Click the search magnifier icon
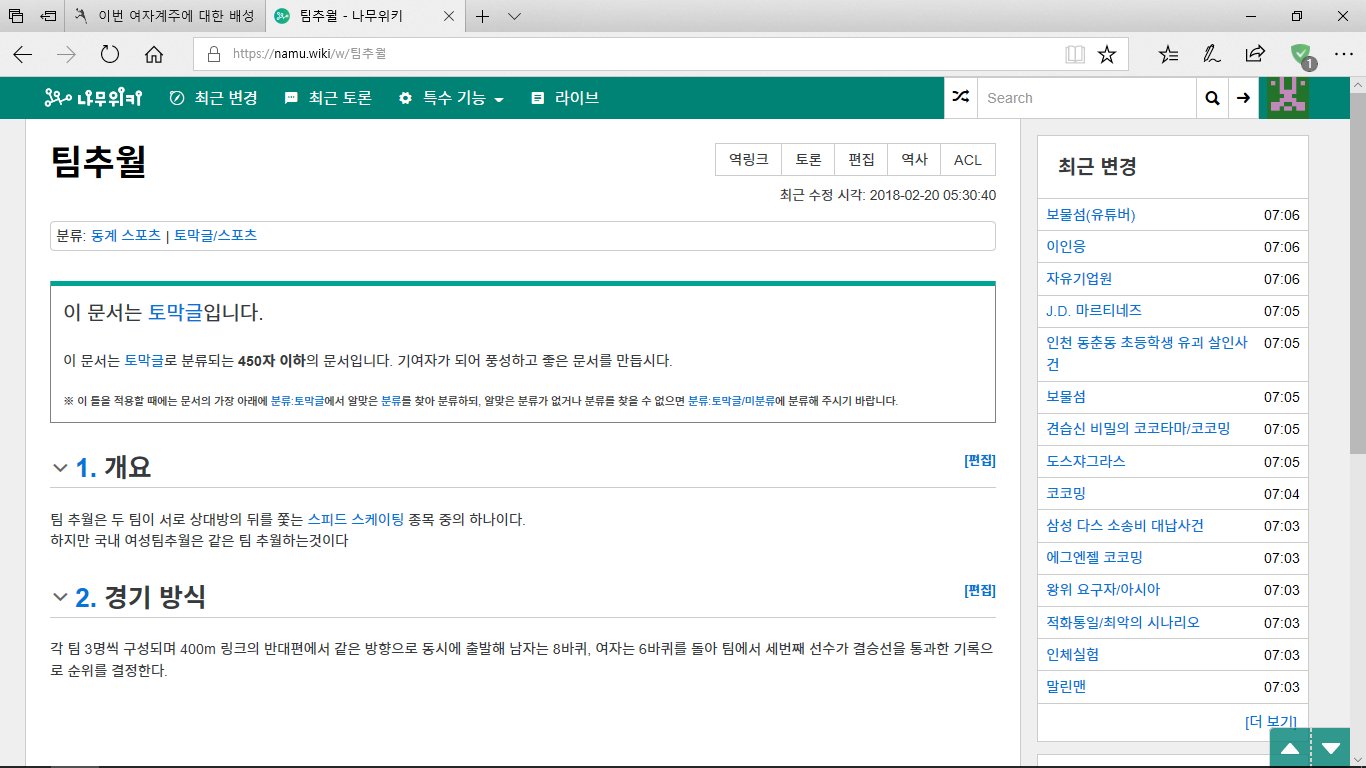This screenshot has height=768, width=1366. pyautogui.click(x=1212, y=98)
